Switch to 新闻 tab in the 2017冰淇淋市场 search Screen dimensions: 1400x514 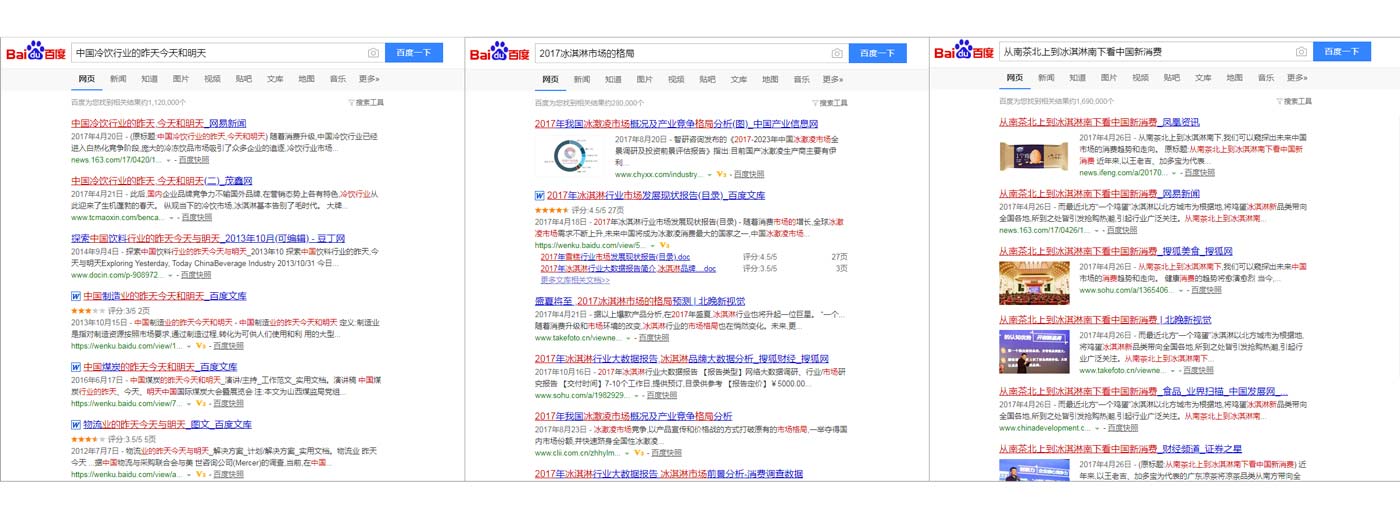pyautogui.click(x=582, y=79)
